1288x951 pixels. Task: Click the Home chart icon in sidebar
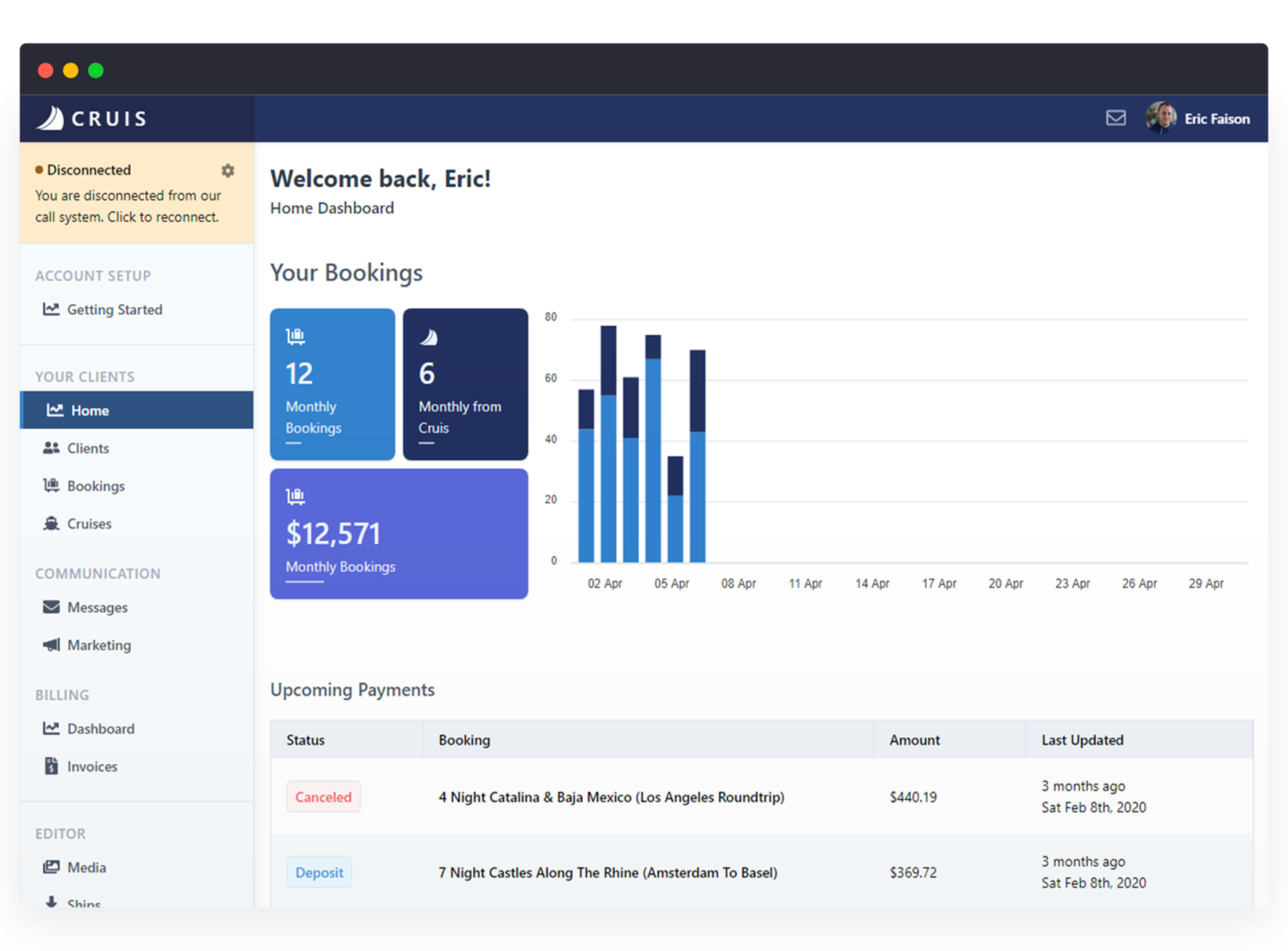55,410
